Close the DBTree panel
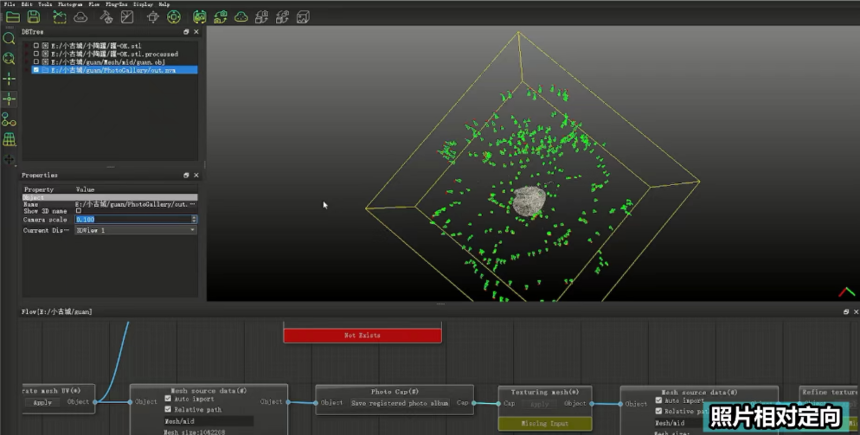Screen dimensions: 860x435 tap(196, 32)
